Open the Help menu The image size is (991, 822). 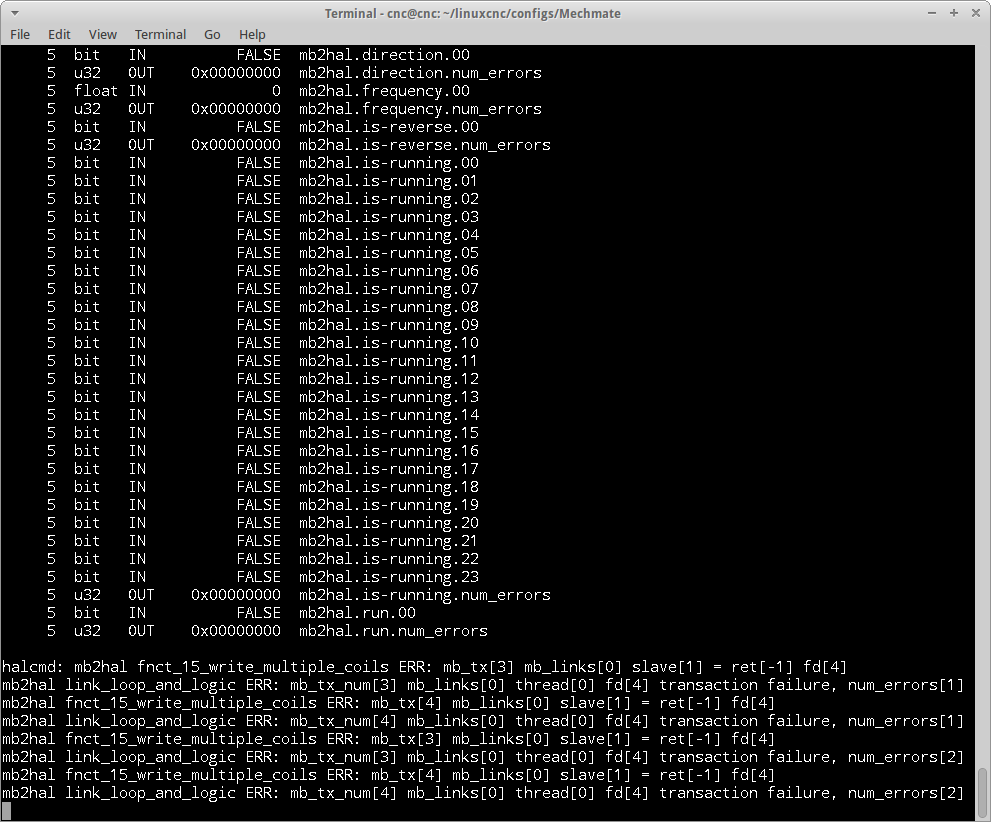click(x=252, y=34)
